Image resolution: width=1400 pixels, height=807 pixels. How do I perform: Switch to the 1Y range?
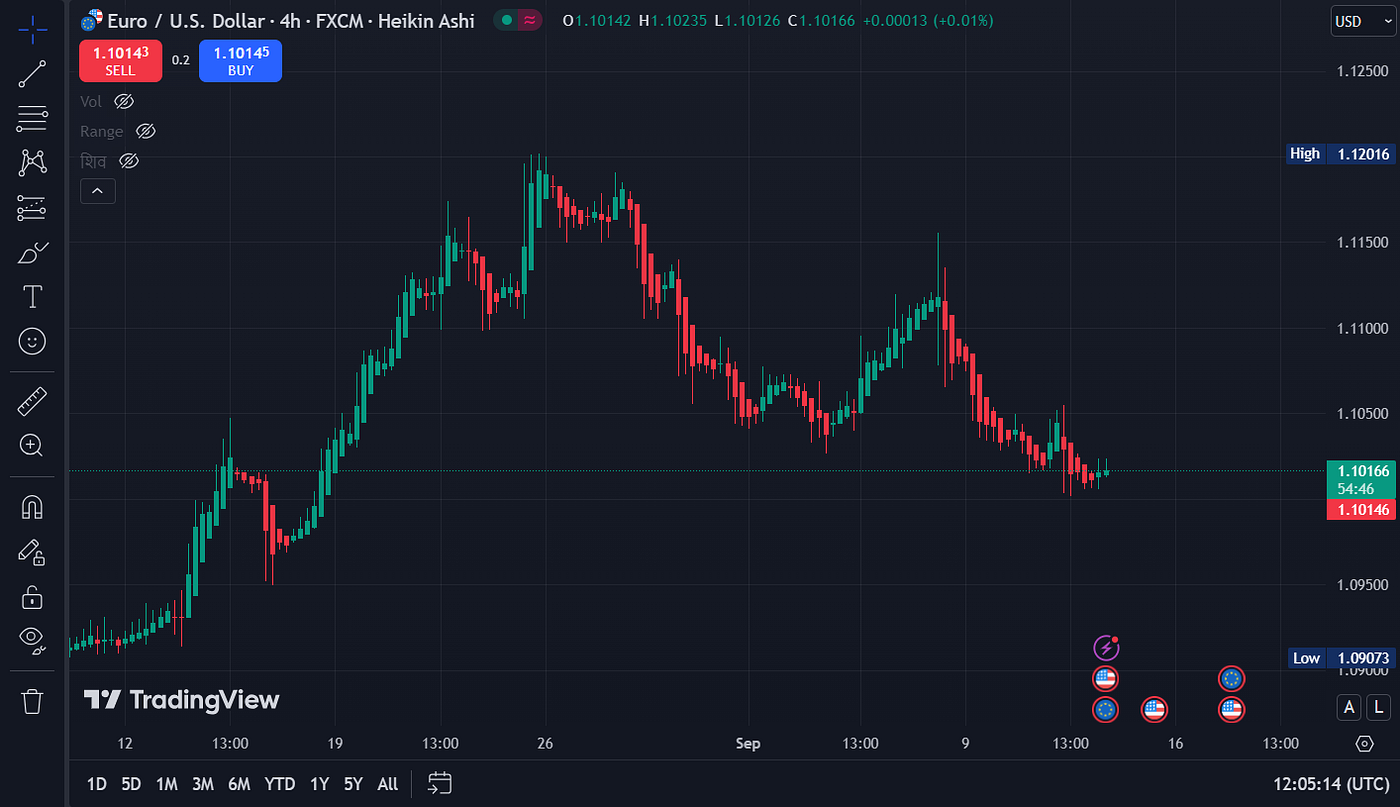(x=318, y=784)
